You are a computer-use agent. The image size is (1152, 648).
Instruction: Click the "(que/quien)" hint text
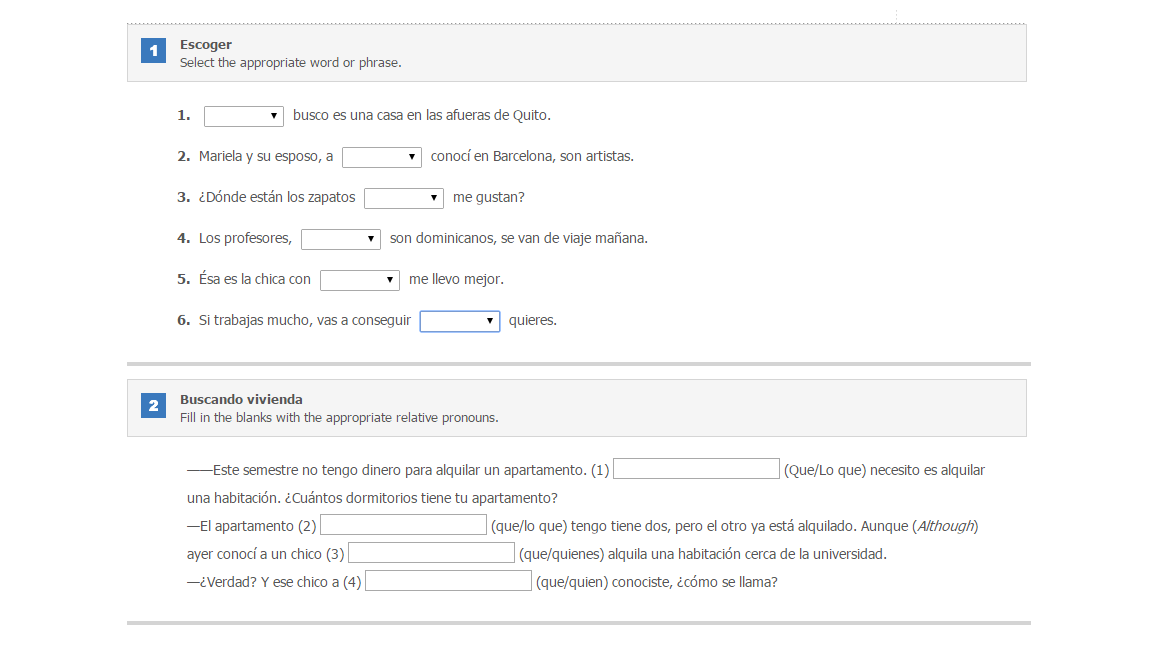click(x=572, y=582)
